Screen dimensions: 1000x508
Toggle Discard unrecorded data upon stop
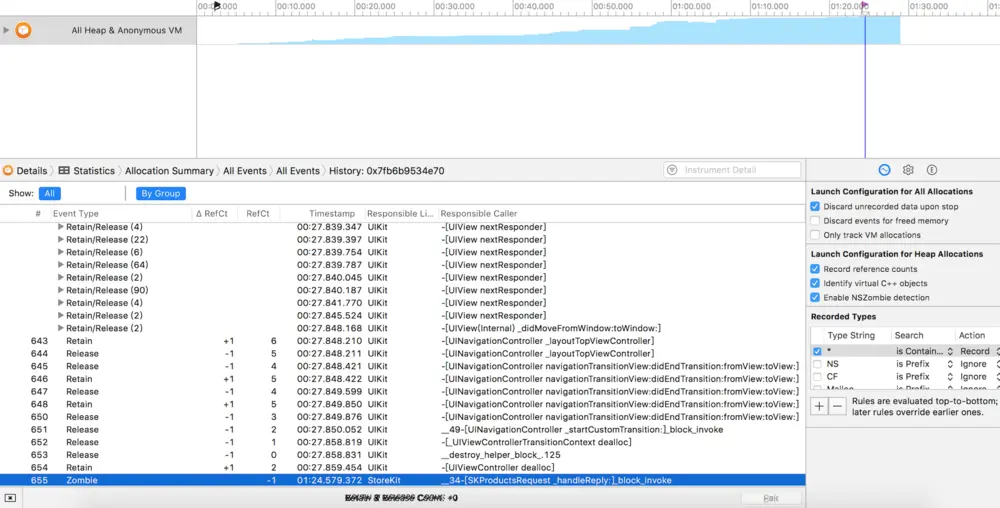[815, 207]
